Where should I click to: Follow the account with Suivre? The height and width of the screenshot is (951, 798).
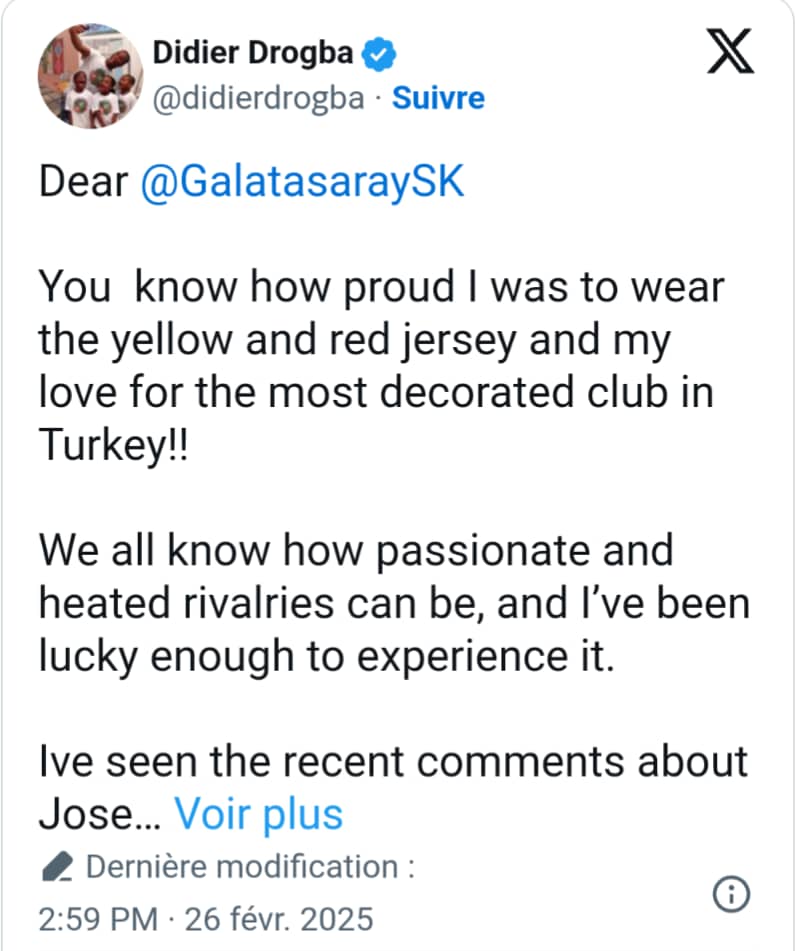pos(439,98)
